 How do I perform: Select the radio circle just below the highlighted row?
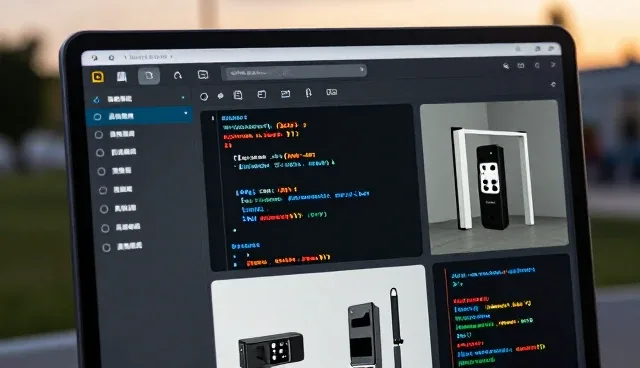pyautogui.click(x=98, y=135)
